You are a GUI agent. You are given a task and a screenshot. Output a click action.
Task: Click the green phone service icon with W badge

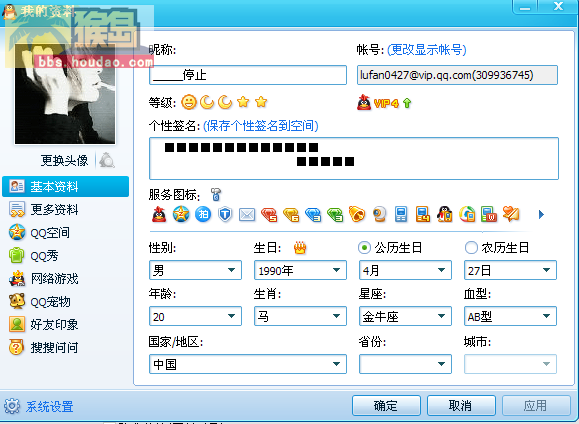(489, 214)
